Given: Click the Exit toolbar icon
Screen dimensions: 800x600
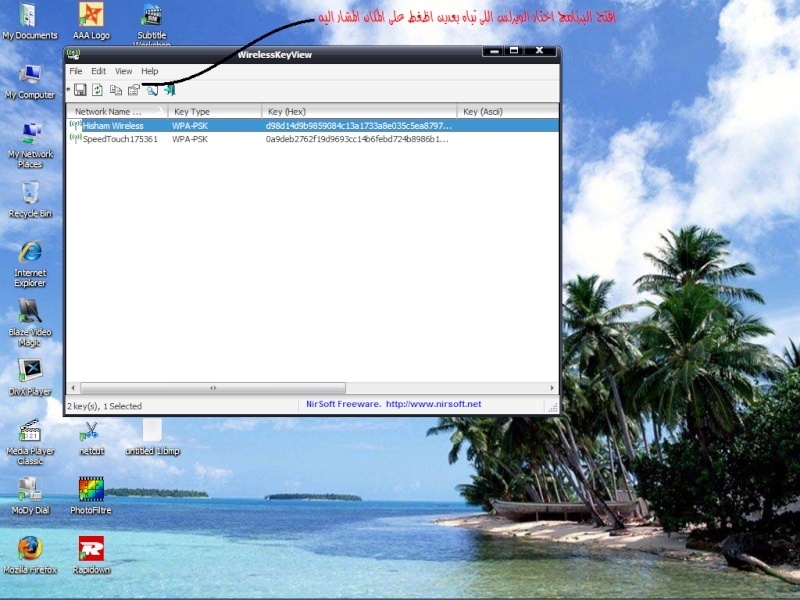Looking at the screenshot, I should [169, 90].
